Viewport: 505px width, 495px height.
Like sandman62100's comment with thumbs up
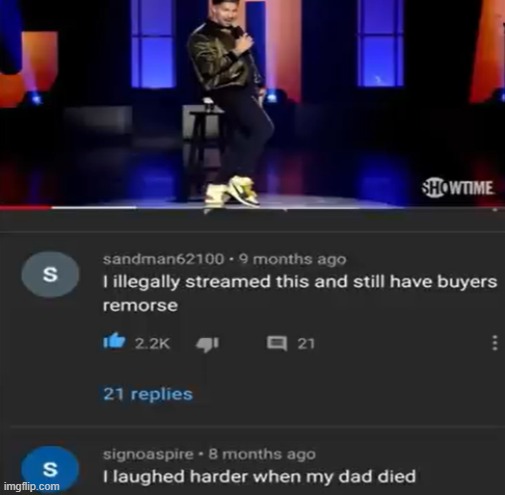[114, 341]
